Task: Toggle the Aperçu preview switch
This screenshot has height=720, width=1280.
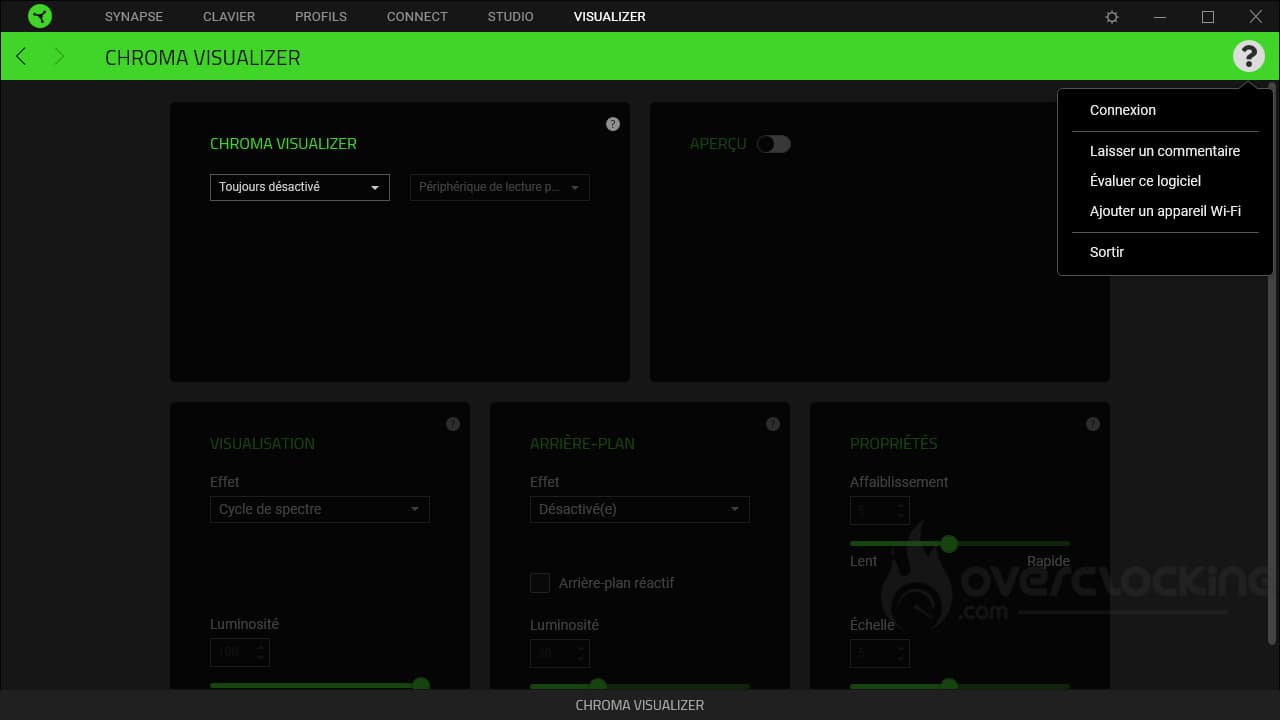Action: (x=774, y=144)
